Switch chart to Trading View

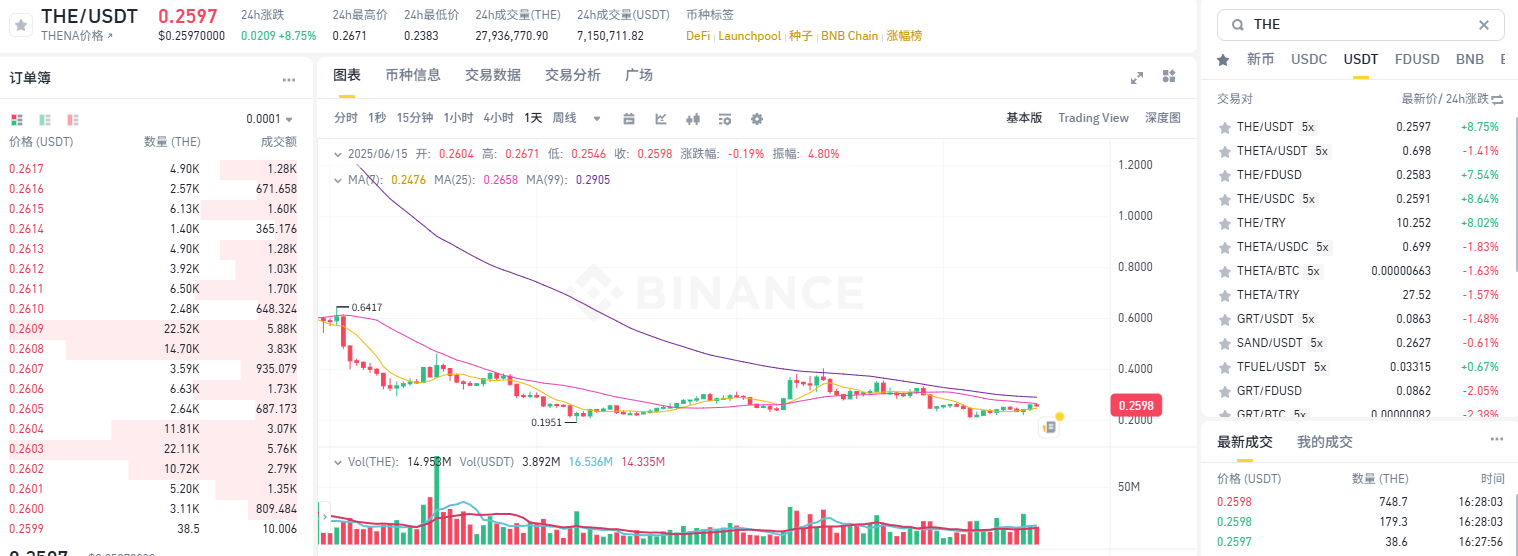tap(1093, 118)
